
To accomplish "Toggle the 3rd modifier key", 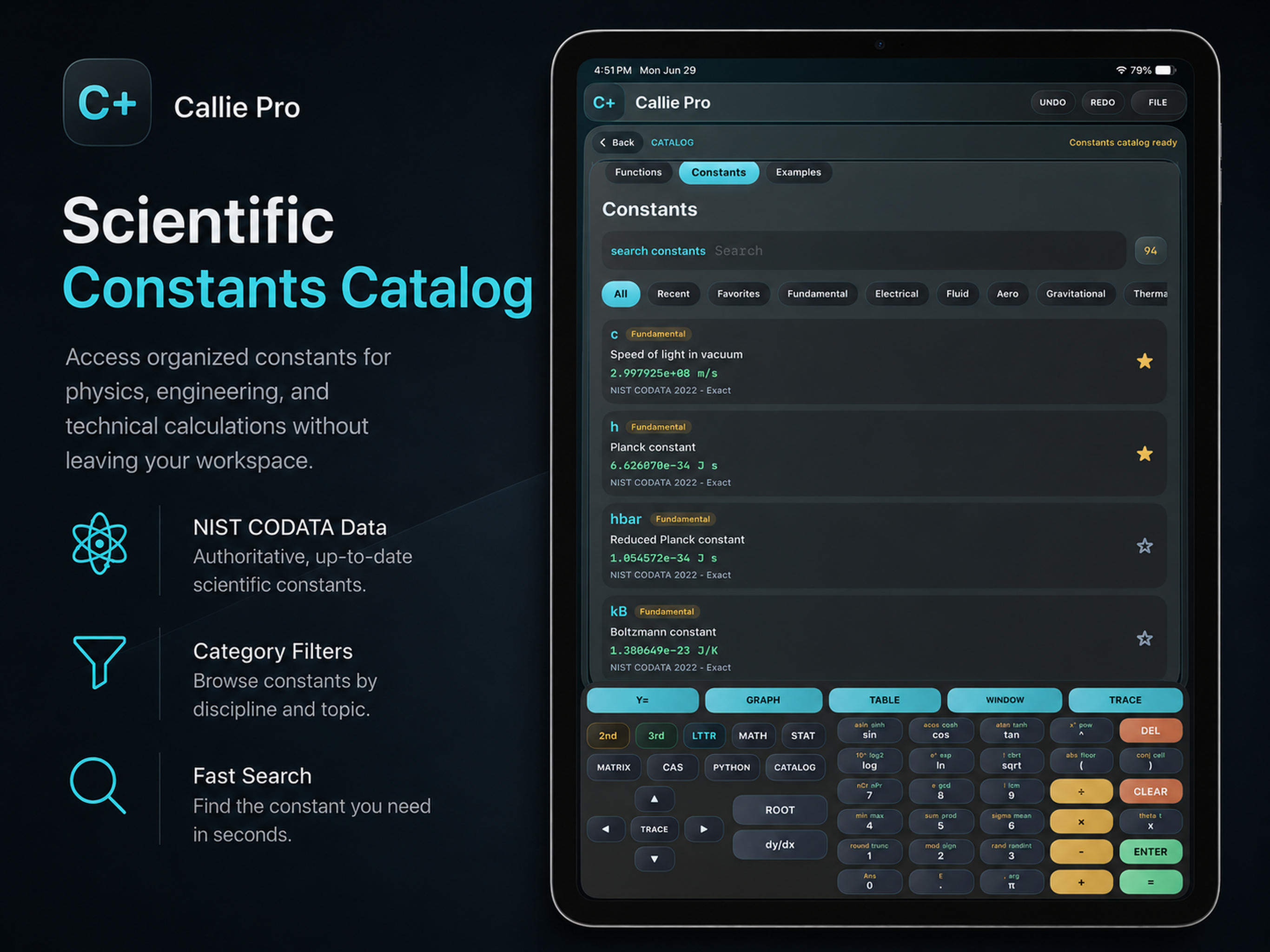I will point(656,735).
